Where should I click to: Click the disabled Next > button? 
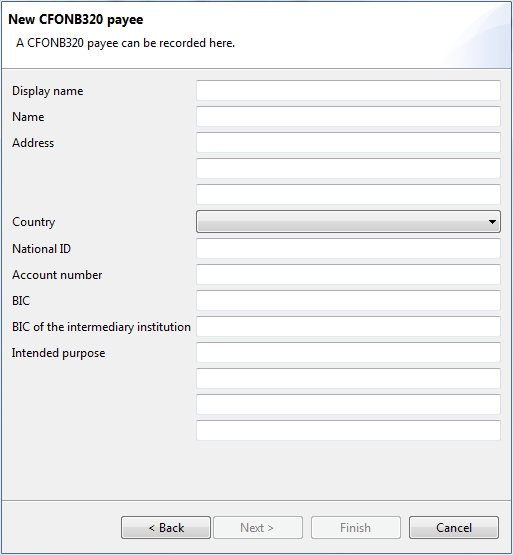pyautogui.click(x=258, y=528)
